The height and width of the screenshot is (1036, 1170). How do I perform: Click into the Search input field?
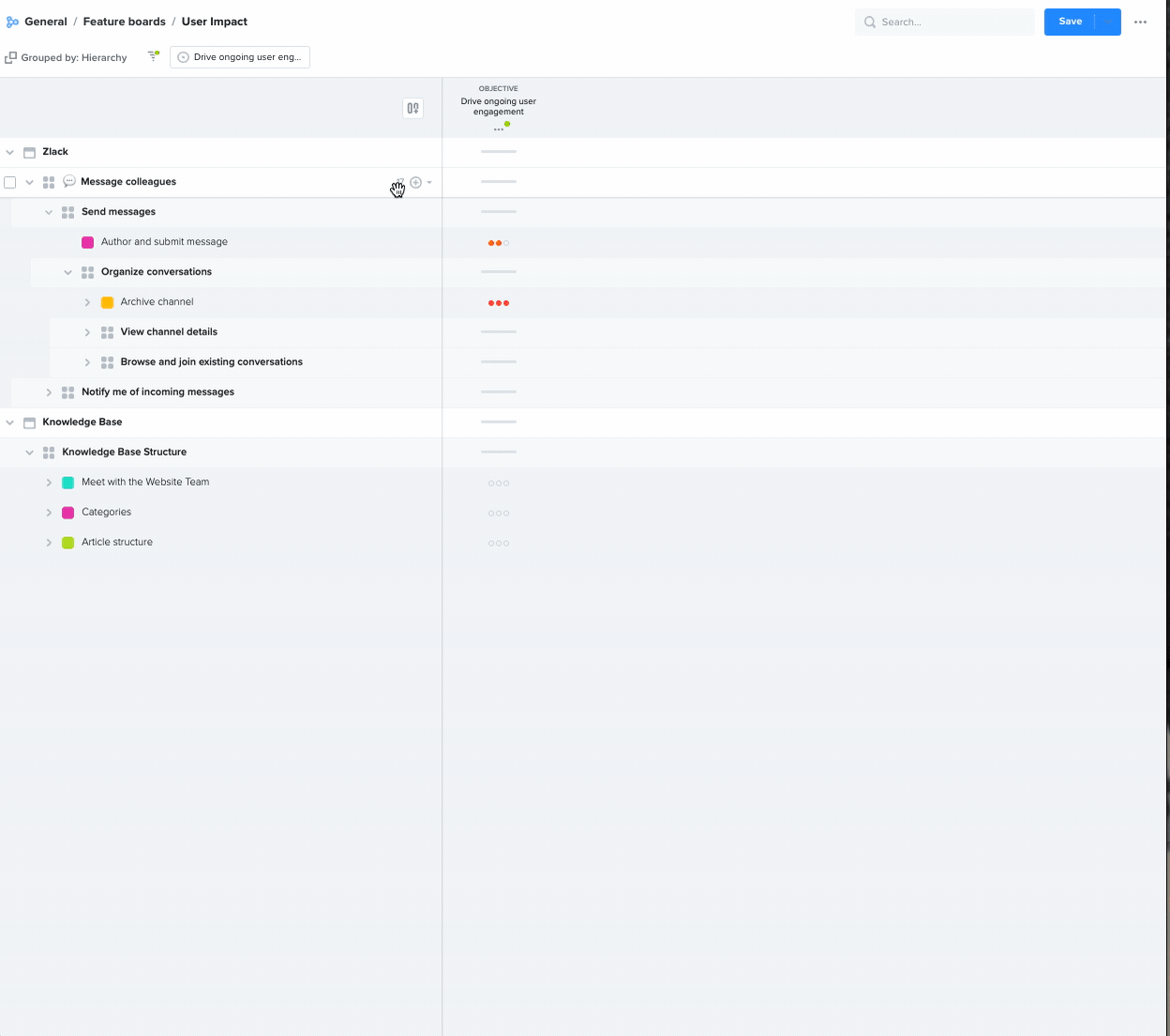(x=945, y=22)
